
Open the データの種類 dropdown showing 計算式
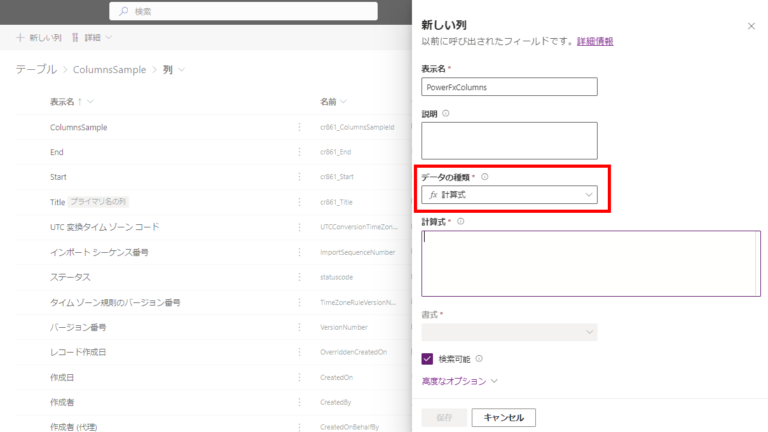coord(509,195)
